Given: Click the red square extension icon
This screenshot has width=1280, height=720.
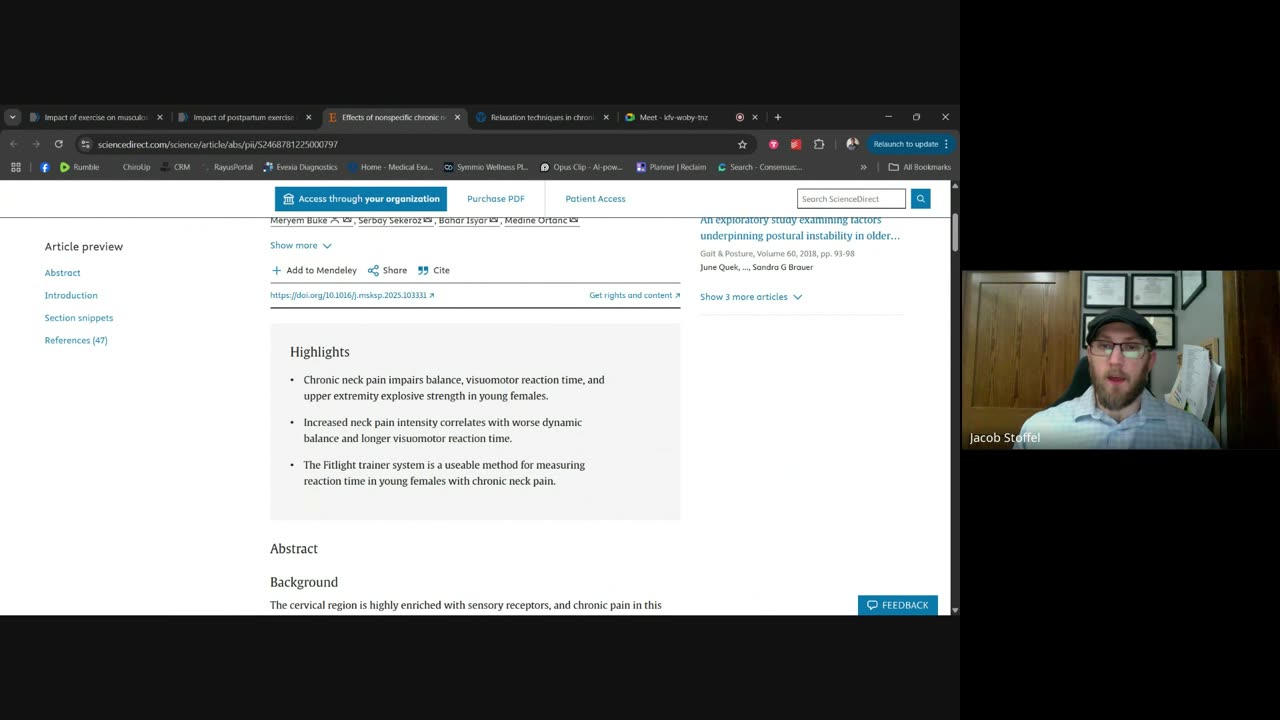Looking at the screenshot, I should click(796, 144).
